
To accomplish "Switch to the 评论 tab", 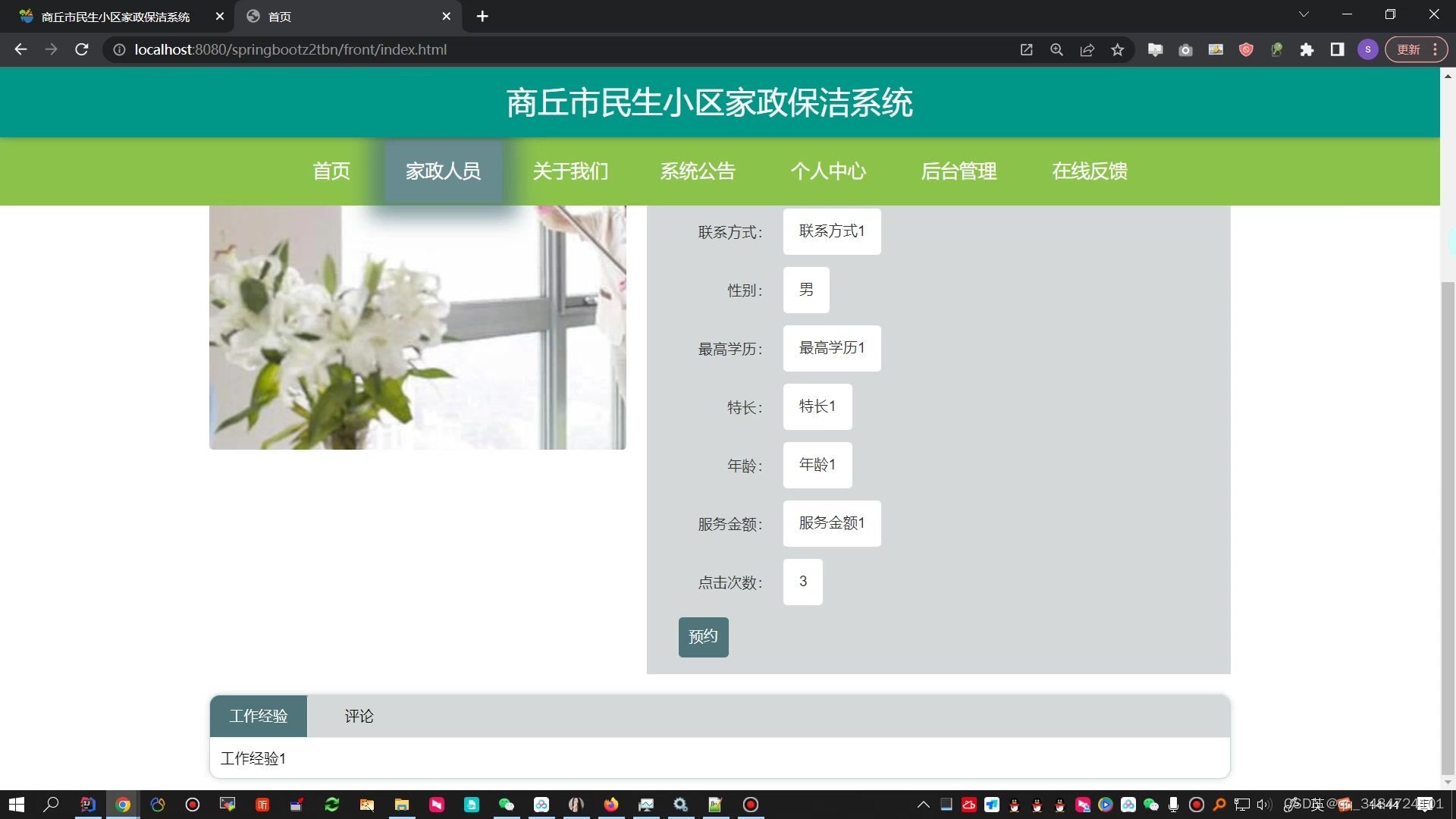I will (x=359, y=716).
